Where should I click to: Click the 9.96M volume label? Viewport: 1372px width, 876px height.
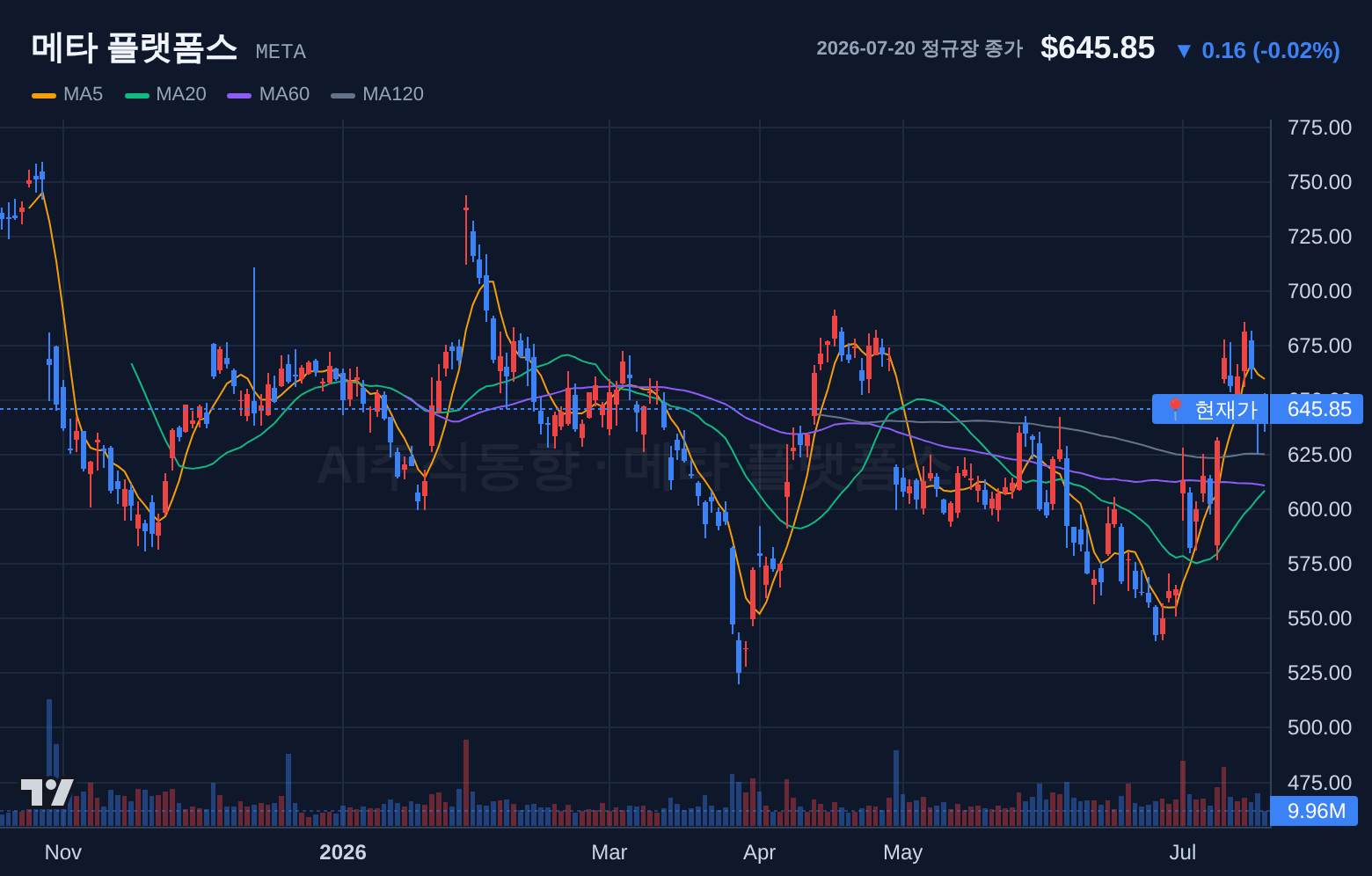point(1314,811)
